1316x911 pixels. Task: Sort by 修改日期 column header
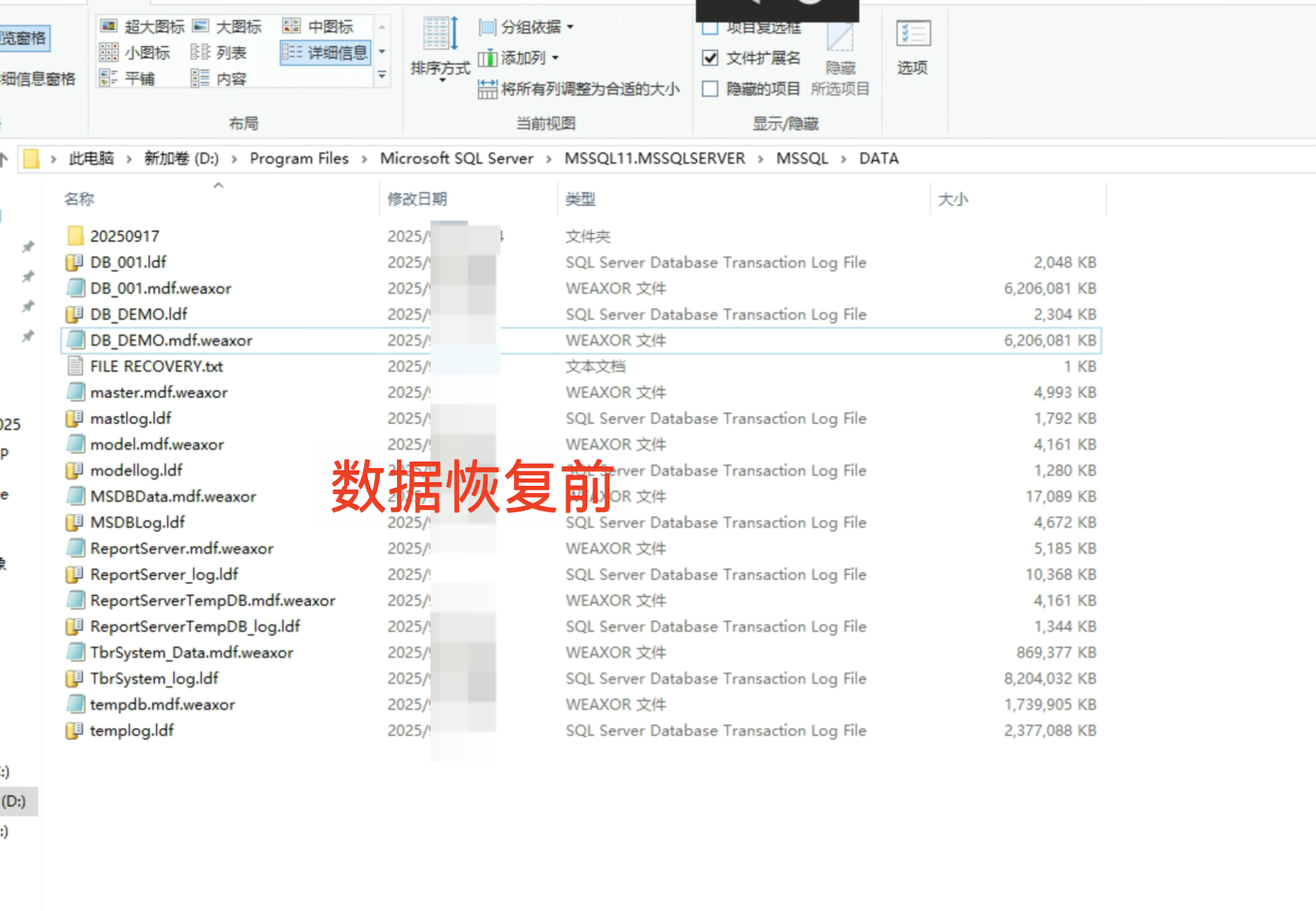(x=417, y=199)
